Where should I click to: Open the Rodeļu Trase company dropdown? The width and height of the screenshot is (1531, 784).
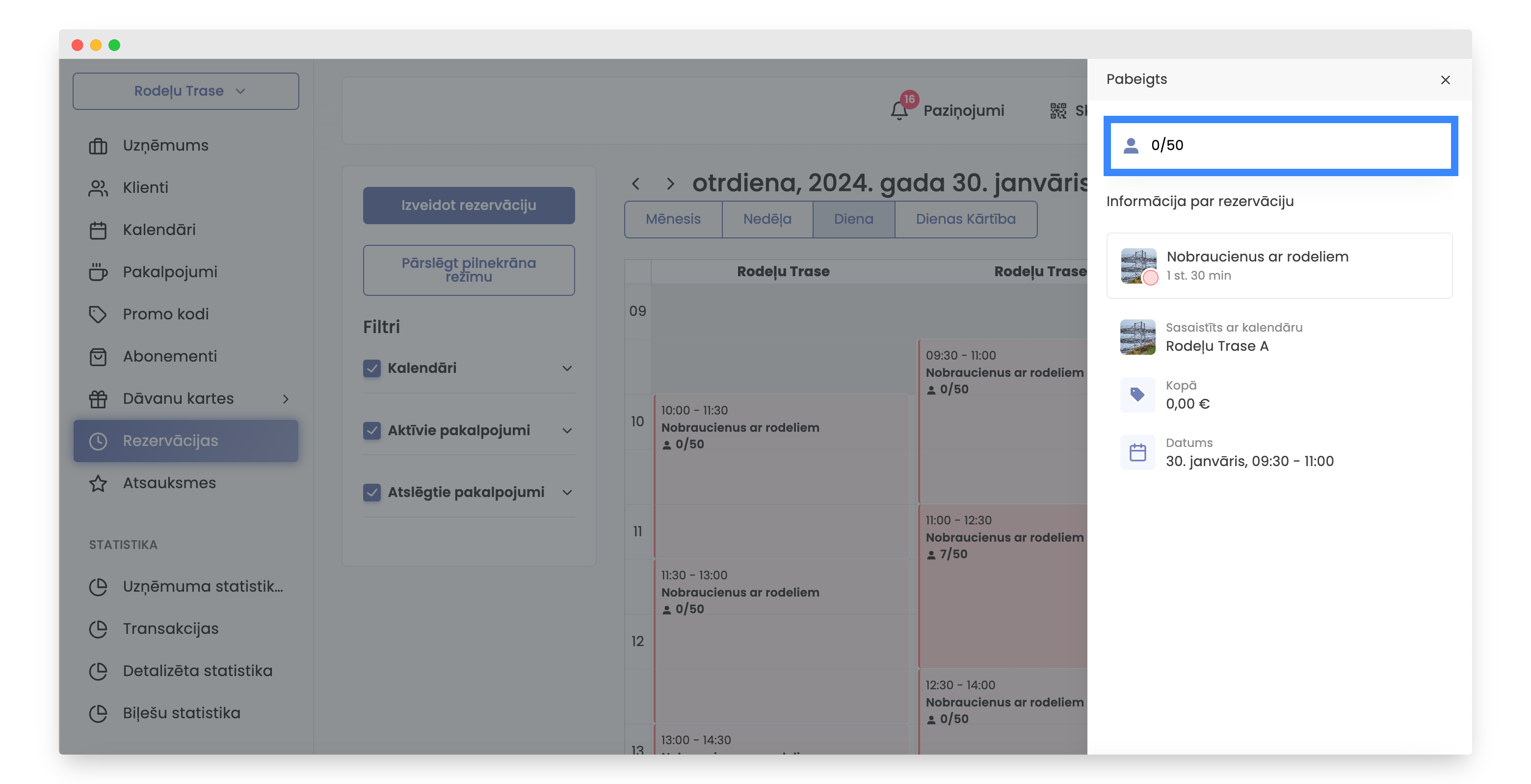(x=185, y=91)
